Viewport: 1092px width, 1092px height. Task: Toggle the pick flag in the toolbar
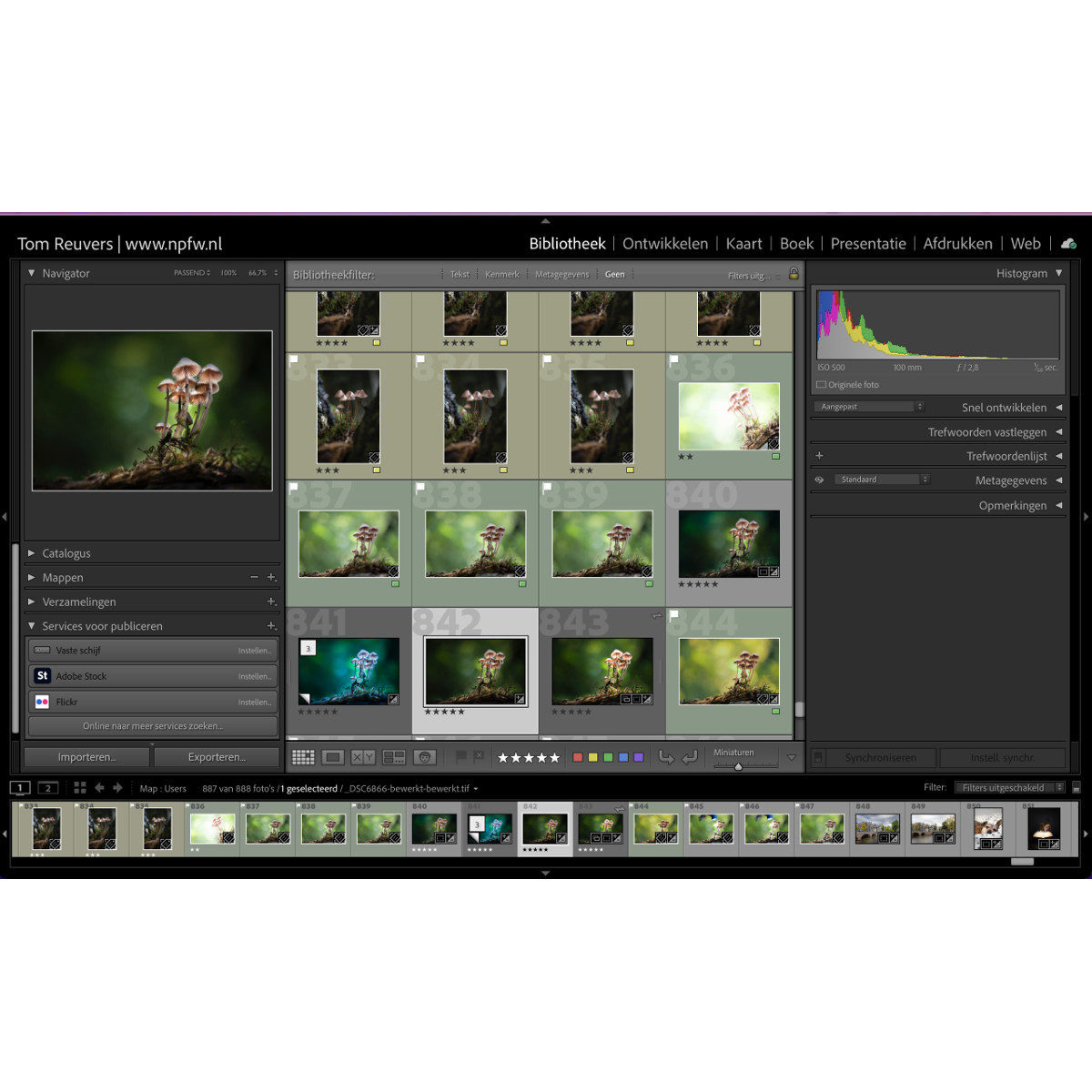point(460,756)
